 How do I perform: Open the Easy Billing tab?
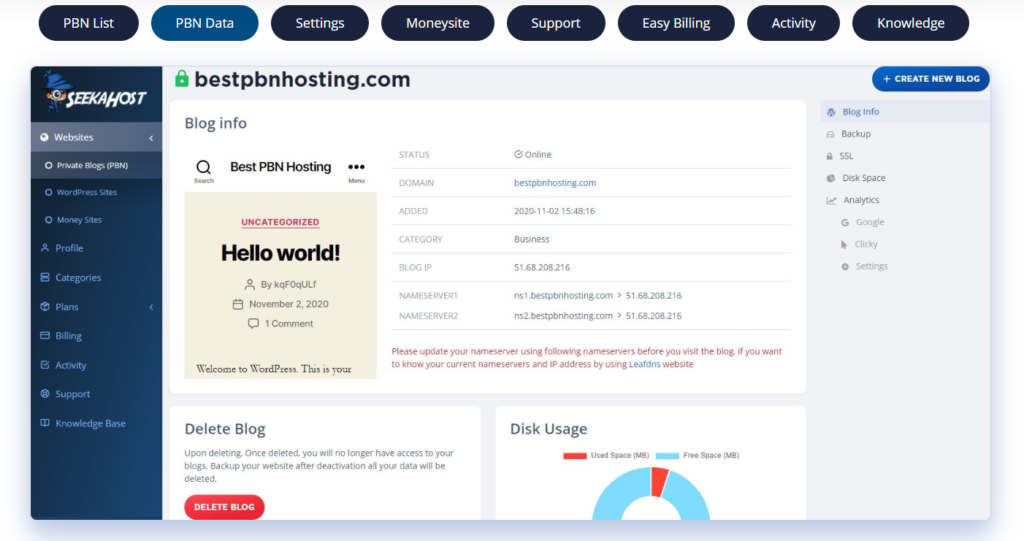click(676, 23)
